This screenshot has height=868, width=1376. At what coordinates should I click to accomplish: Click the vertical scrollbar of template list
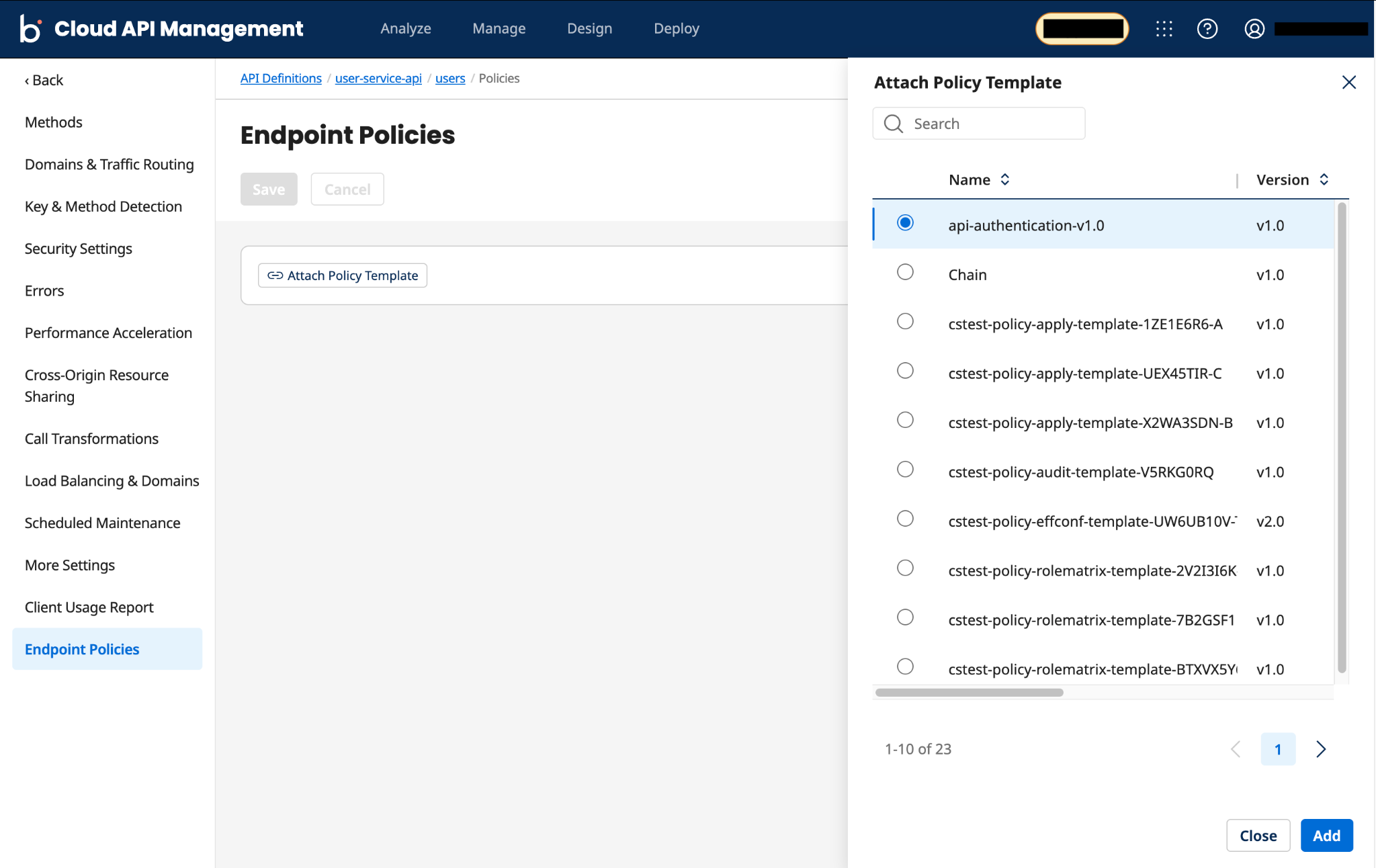click(1341, 437)
